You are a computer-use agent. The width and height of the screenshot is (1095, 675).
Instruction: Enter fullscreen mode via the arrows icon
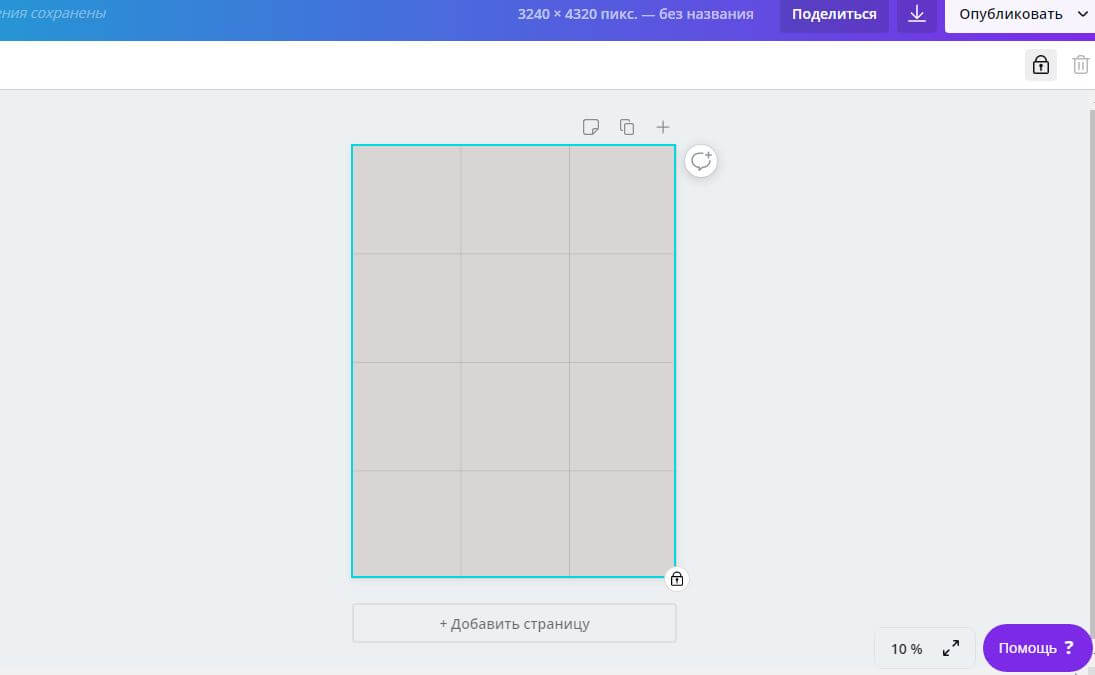pyautogui.click(x=951, y=649)
